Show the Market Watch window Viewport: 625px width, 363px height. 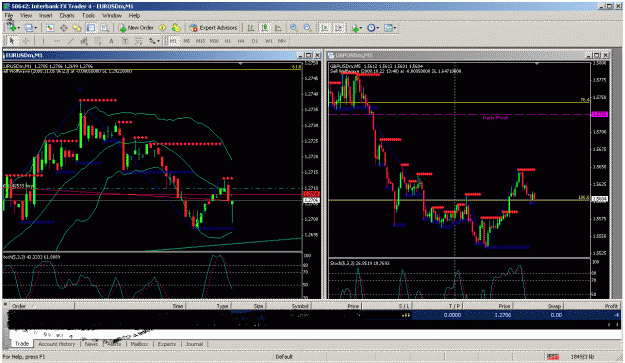50,27
